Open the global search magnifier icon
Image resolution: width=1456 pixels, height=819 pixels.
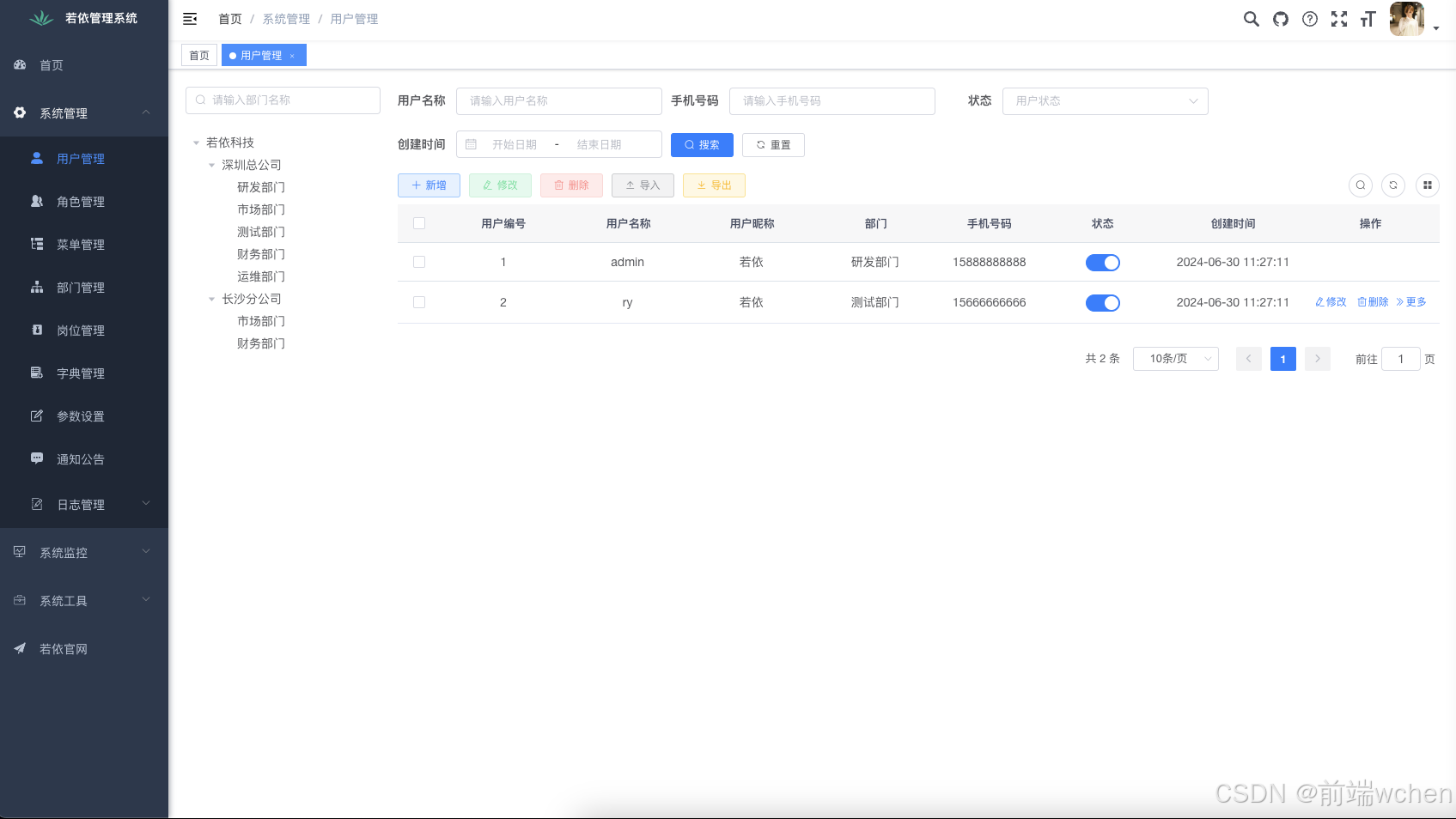pyautogui.click(x=1252, y=19)
